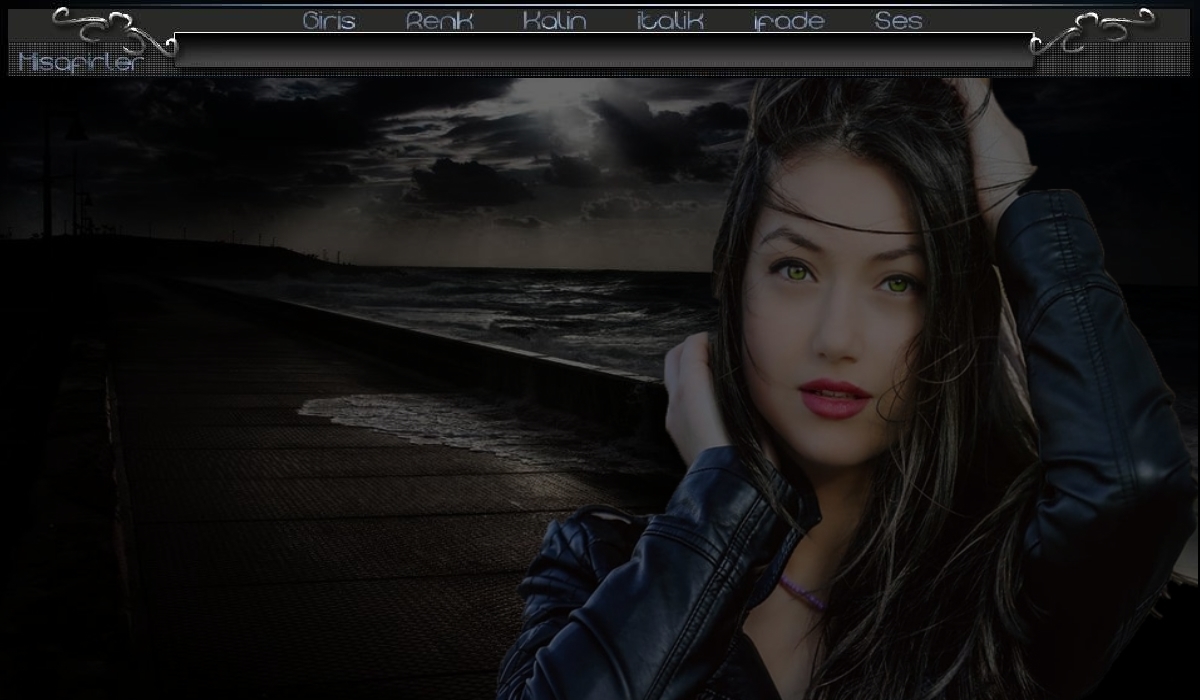Open the Misafirler guests list
The width and height of the screenshot is (1200, 700).
point(81,63)
